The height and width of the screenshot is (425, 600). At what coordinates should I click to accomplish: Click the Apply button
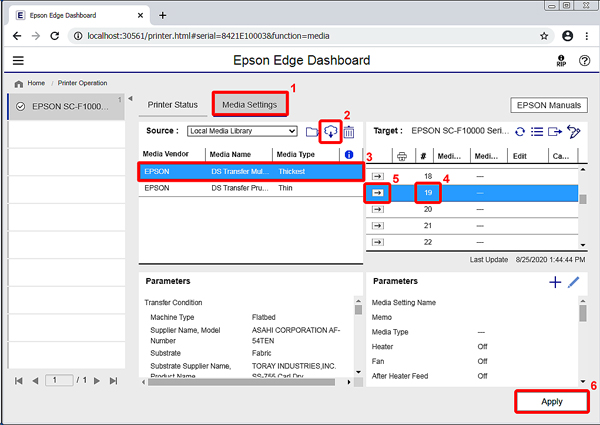[x=552, y=402]
